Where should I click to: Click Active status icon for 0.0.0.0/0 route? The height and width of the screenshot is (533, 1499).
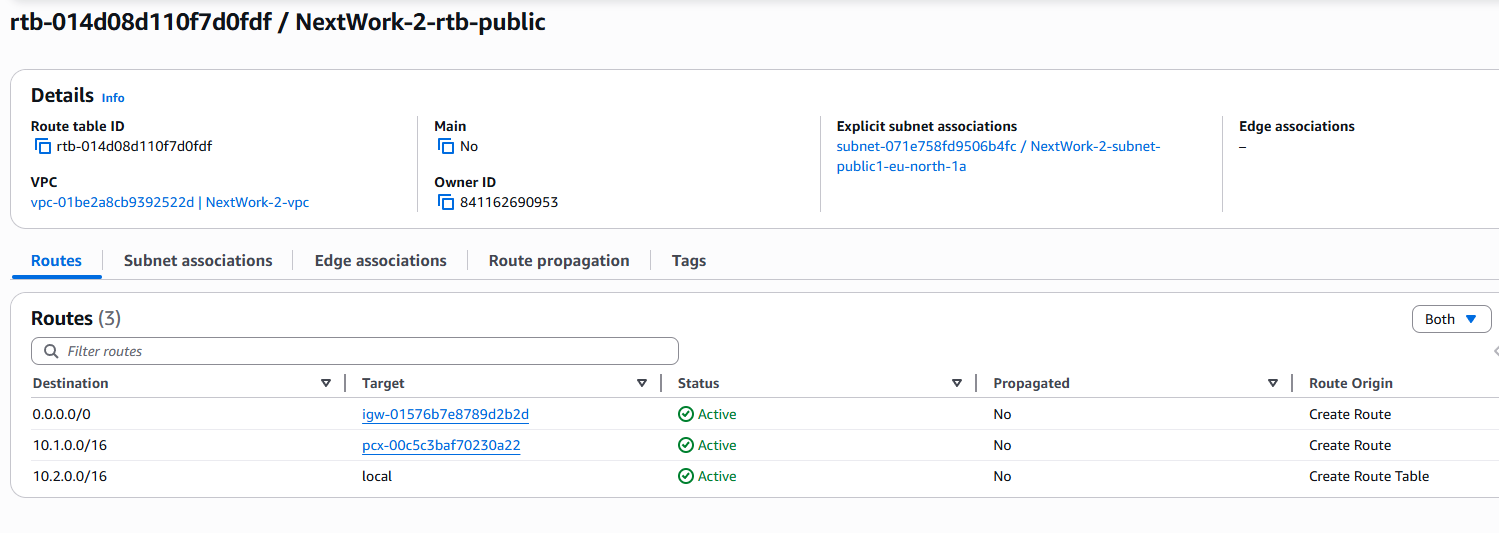(685, 415)
